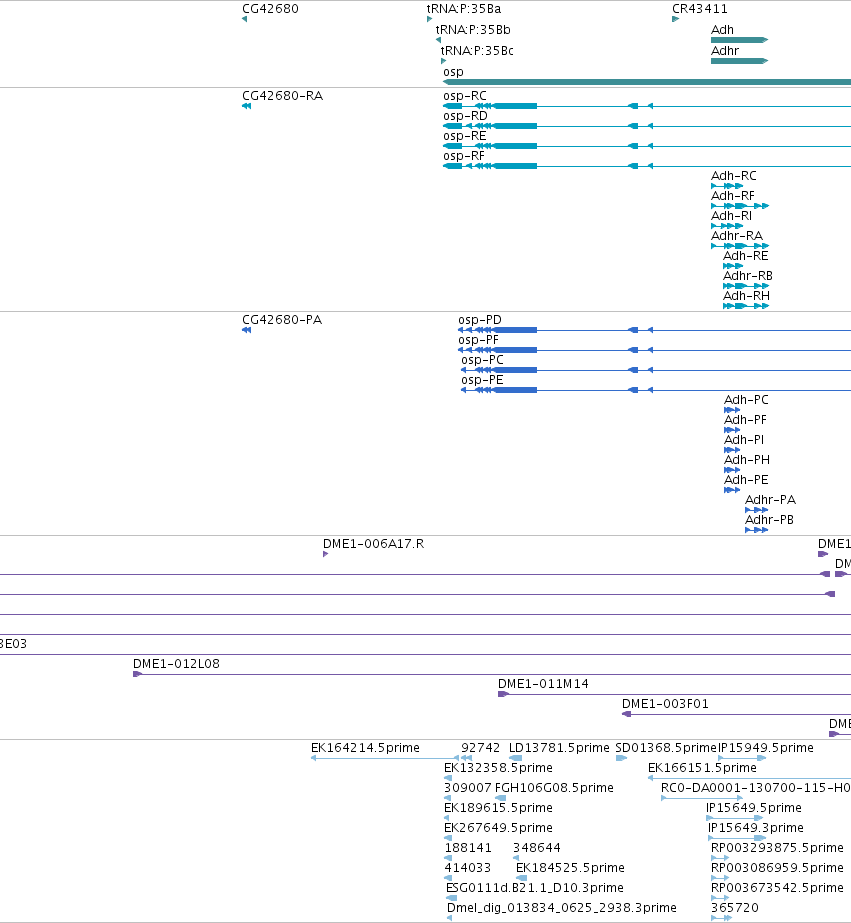Select the tRNA:P:35Bb gene label
Screen dimensions: 851x923
tap(473, 30)
